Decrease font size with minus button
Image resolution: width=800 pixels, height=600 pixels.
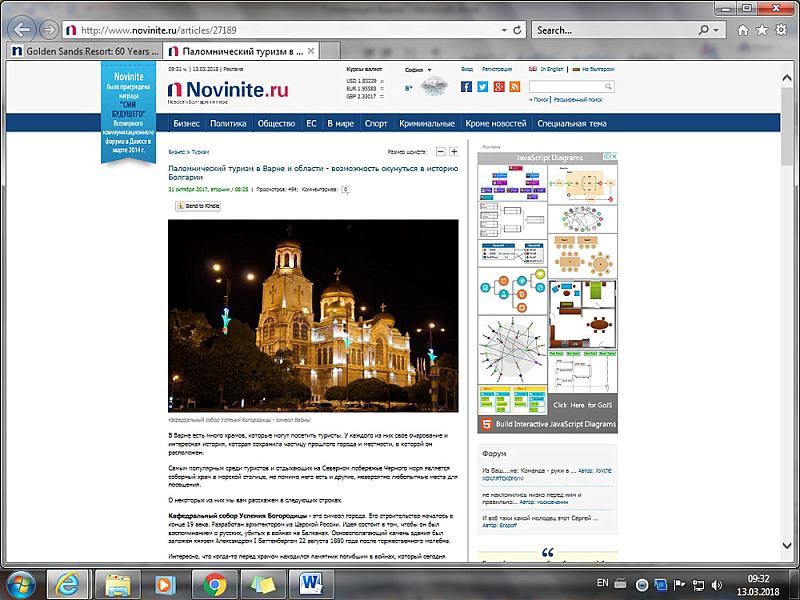(x=441, y=151)
